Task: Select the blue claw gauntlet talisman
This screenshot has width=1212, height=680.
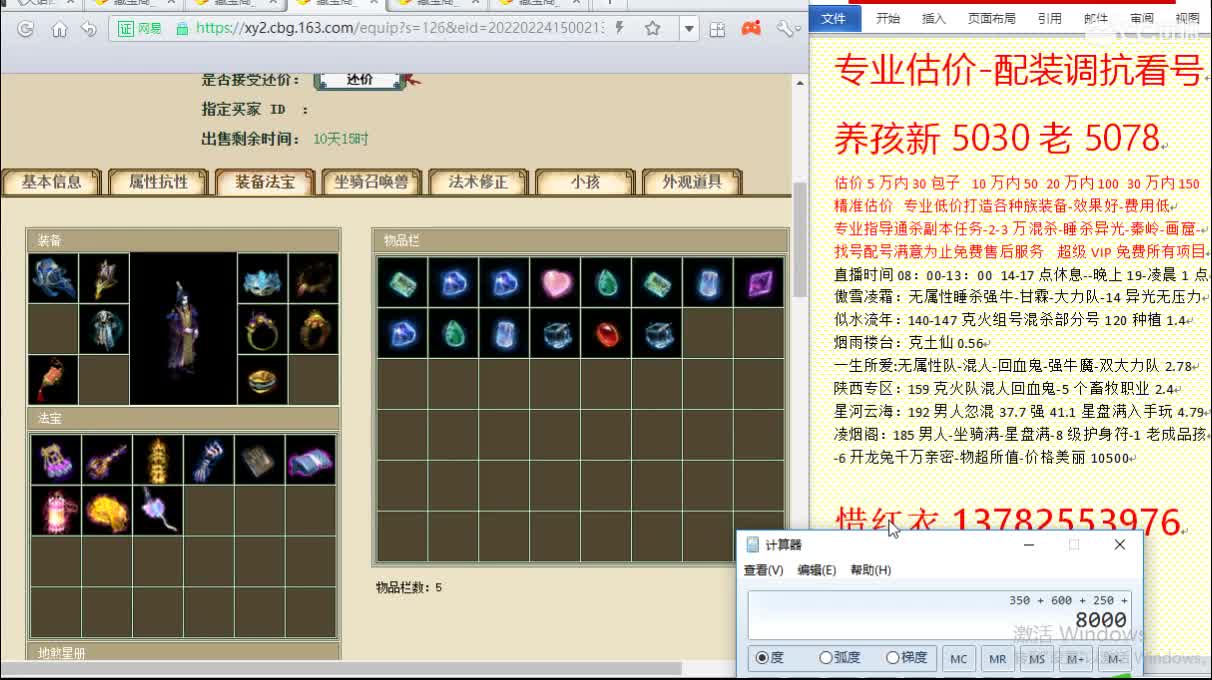Action: tap(207, 460)
